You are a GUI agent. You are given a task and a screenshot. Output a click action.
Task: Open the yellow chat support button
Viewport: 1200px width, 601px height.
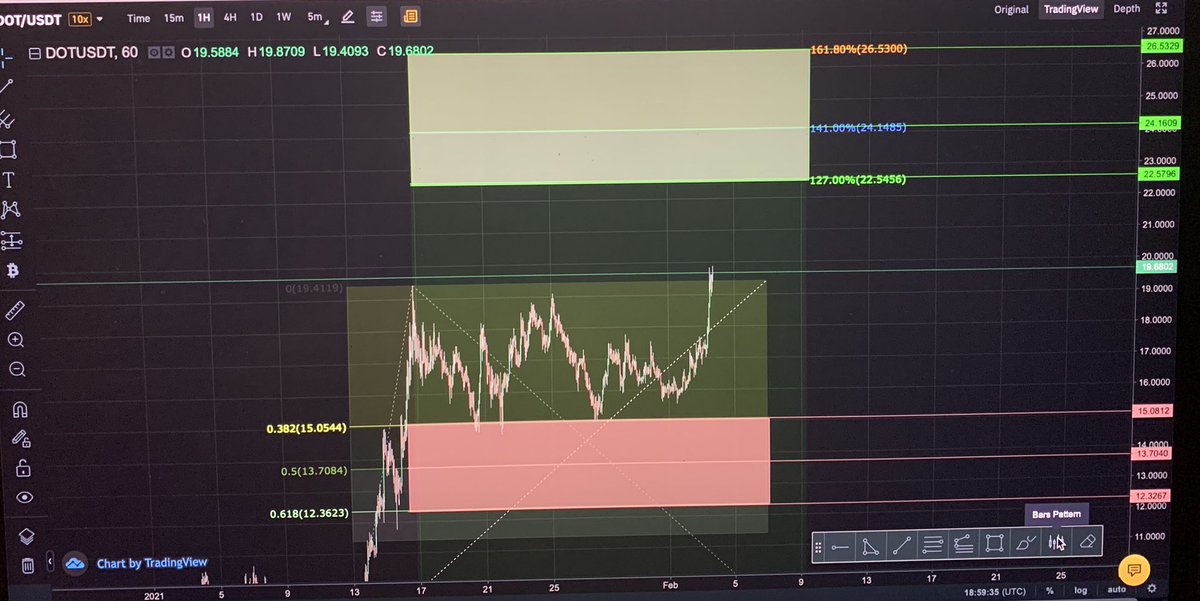(x=1133, y=570)
